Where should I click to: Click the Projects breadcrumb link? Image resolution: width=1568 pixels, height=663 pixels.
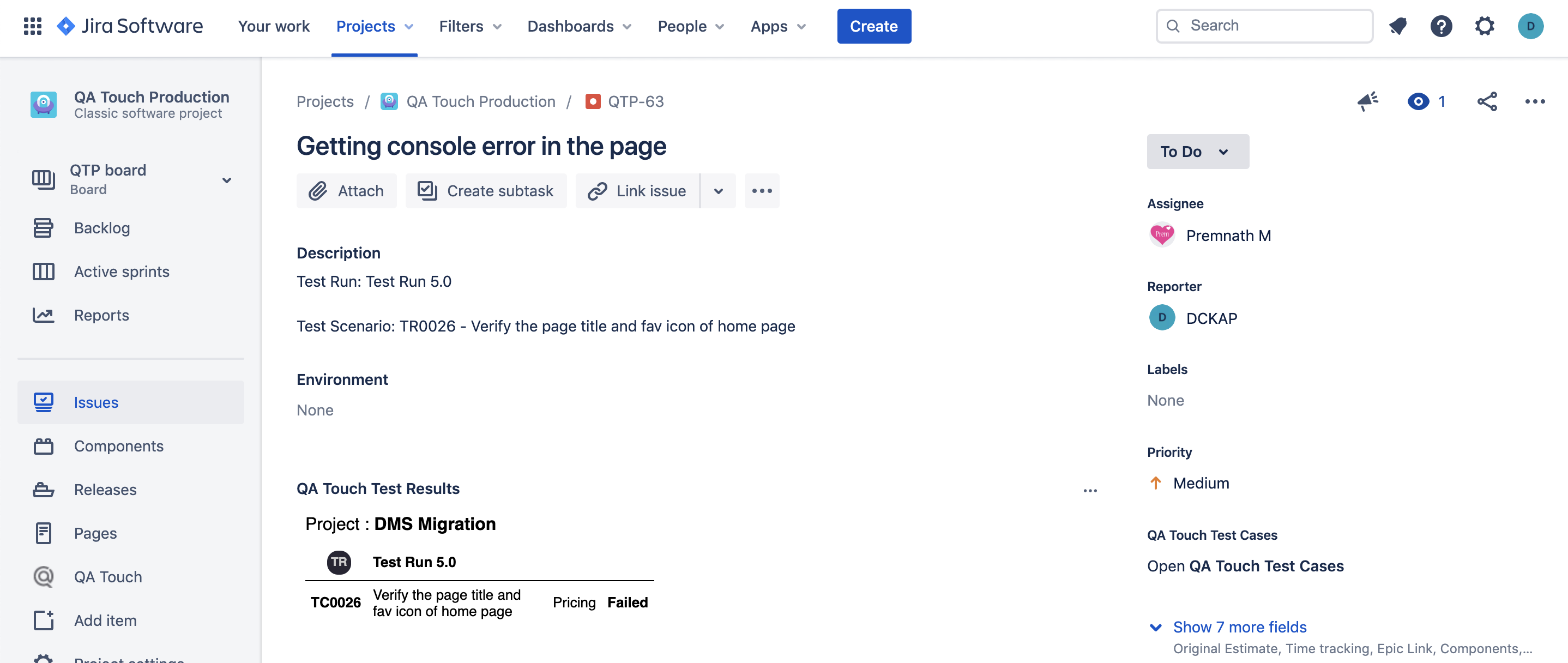[325, 101]
